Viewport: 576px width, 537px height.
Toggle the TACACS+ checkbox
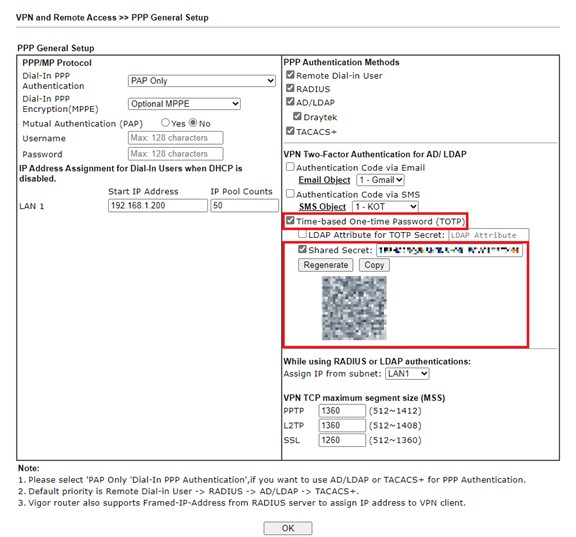[x=290, y=131]
